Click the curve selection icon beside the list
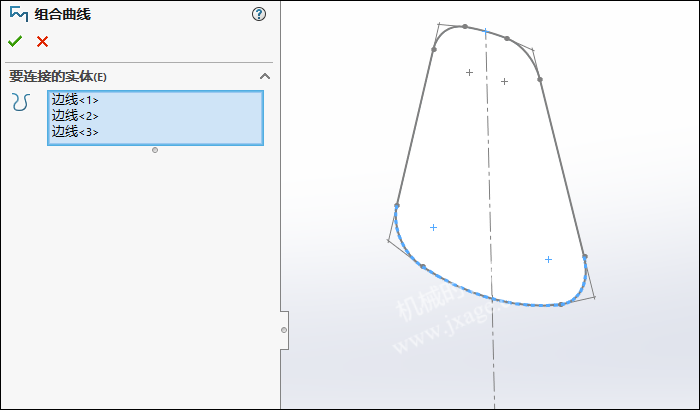This screenshot has height=410, width=700. pyautogui.click(x=20, y=102)
